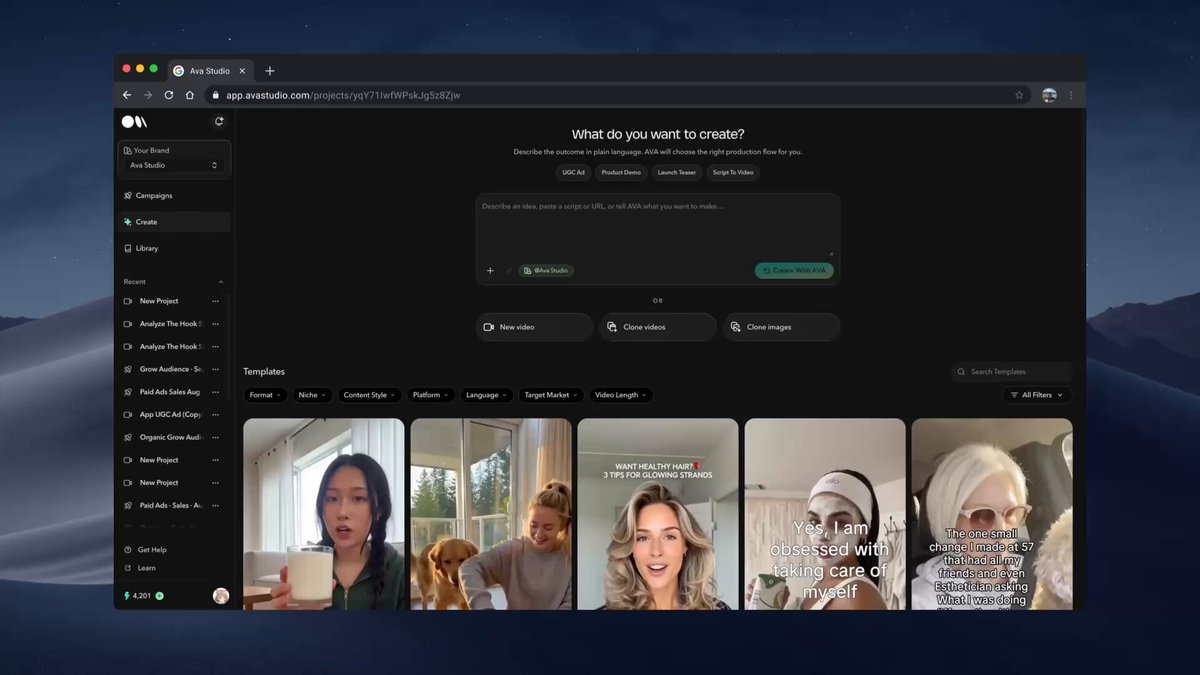Image resolution: width=1200 pixels, height=675 pixels.
Task: Click the browser home icon
Action: (x=190, y=95)
